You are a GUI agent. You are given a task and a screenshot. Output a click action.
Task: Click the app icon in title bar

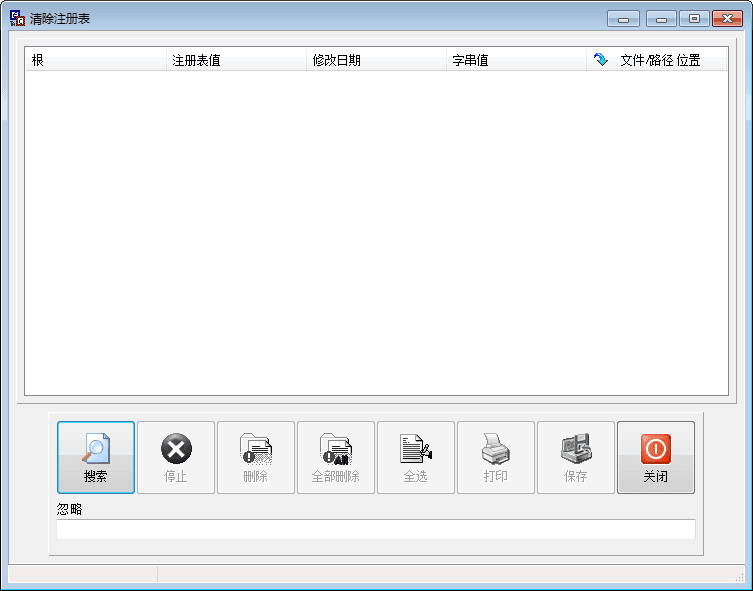(x=17, y=18)
